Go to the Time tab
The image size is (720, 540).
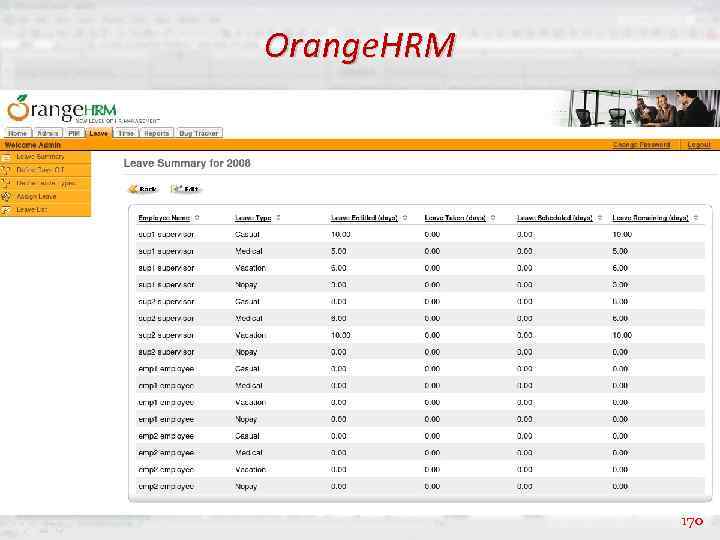pyautogui.click(x=126, y=133)
